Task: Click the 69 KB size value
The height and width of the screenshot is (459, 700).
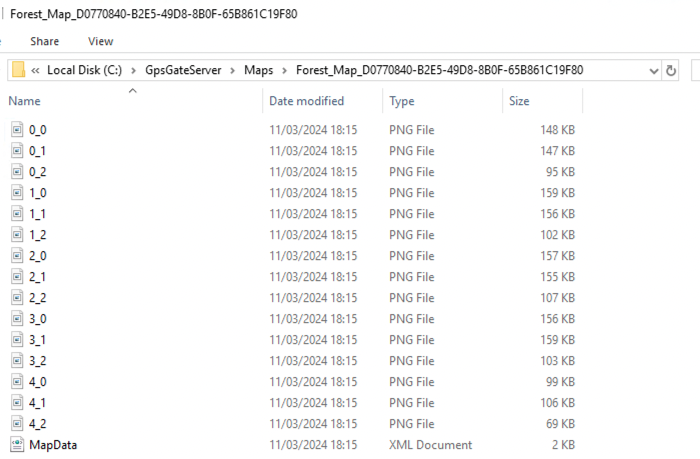Action: [x=560, y=424]
